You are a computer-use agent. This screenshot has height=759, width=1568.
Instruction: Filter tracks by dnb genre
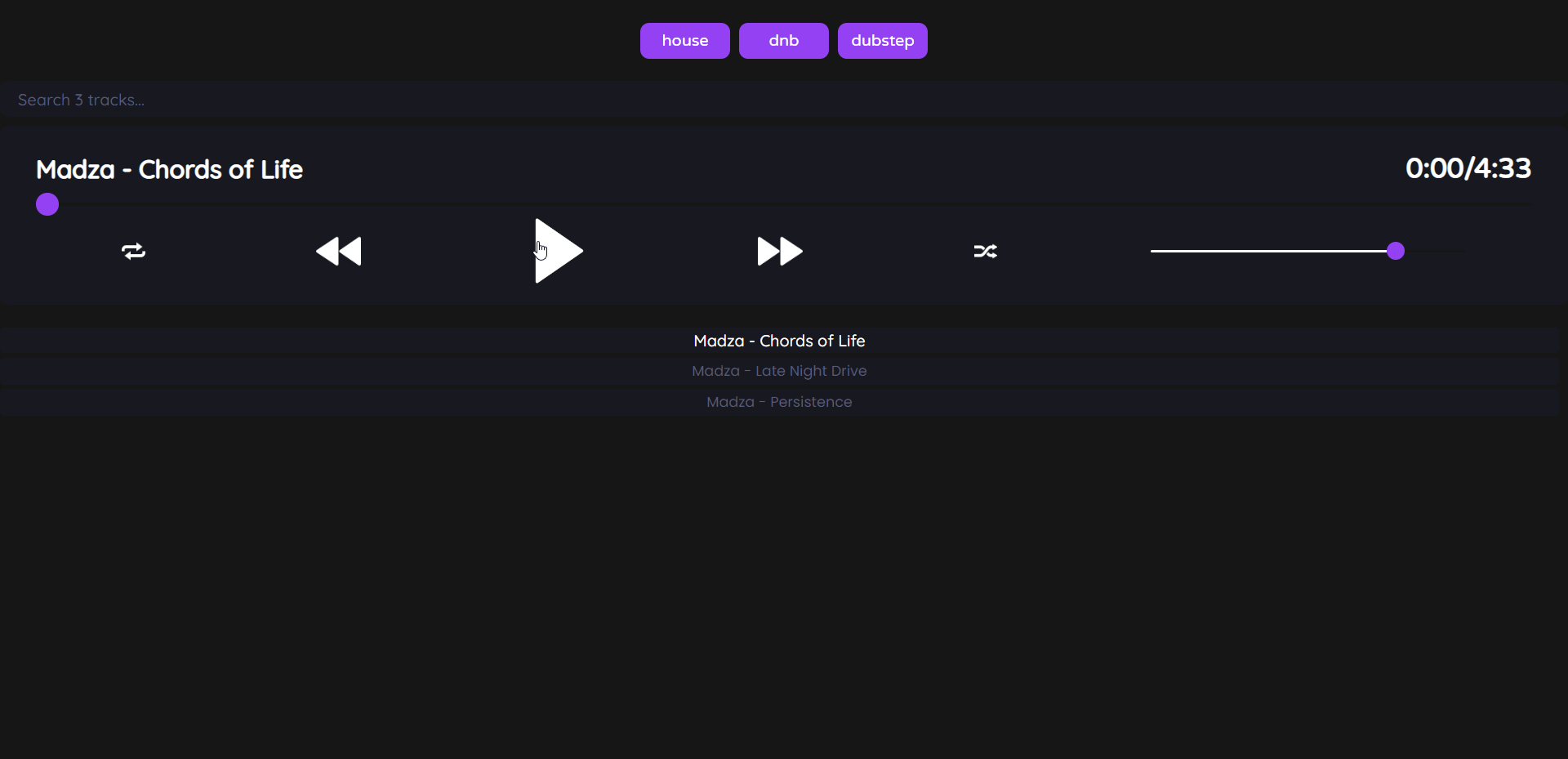[783, 41]
